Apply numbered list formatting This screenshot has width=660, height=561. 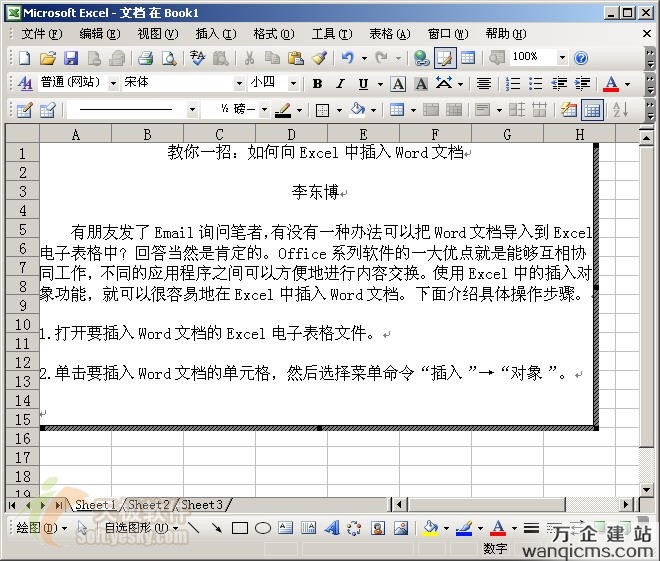click(x=512, y=84)
